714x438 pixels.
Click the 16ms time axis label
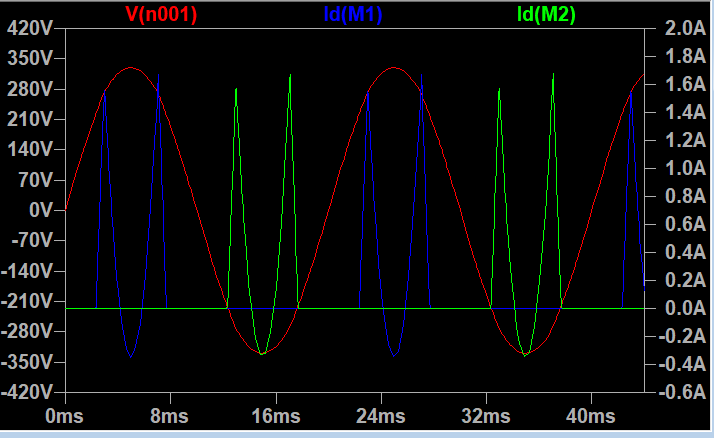pyautogui.click(x=276, y=416)
